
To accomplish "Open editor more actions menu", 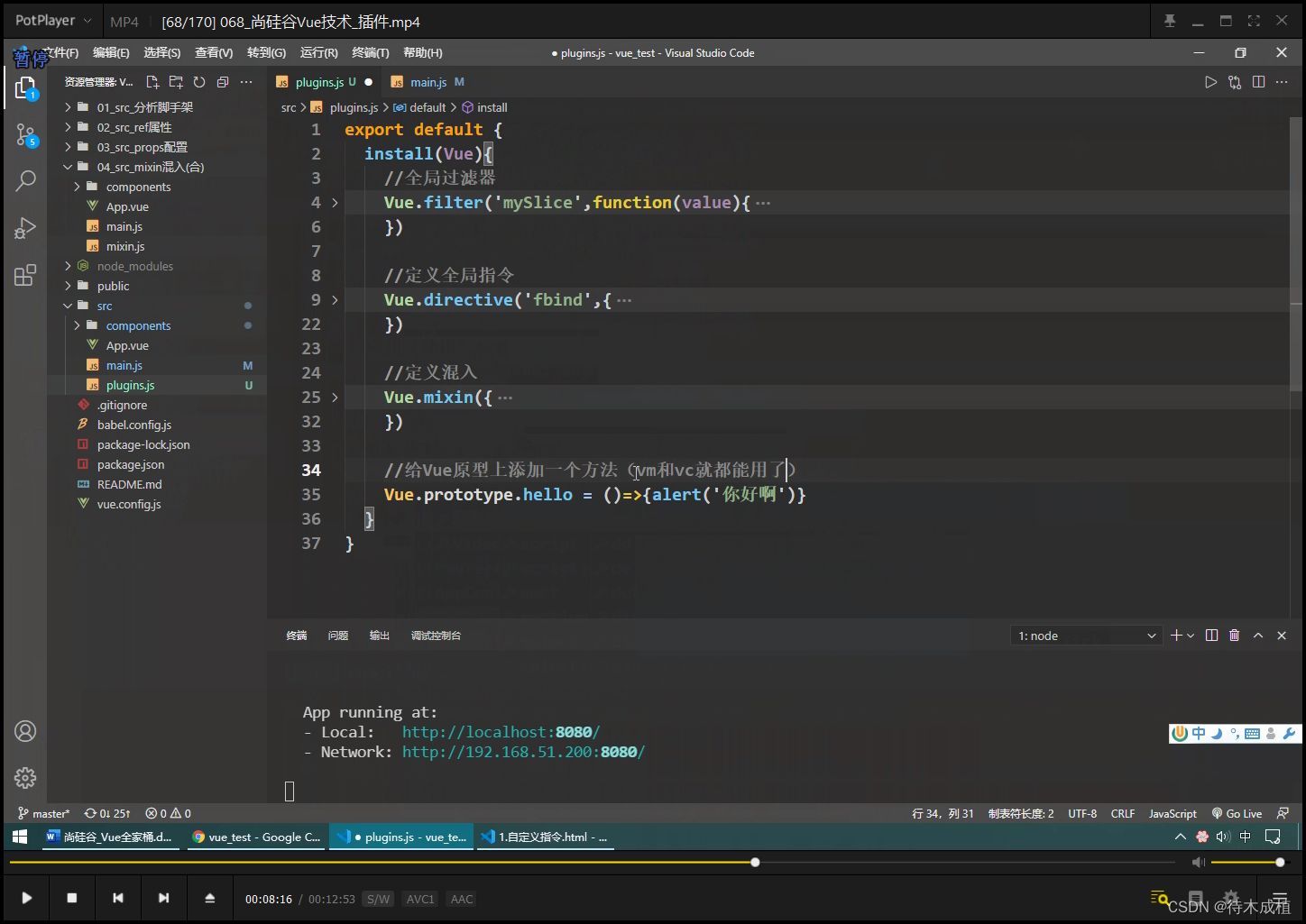I will coord(1282,82).
